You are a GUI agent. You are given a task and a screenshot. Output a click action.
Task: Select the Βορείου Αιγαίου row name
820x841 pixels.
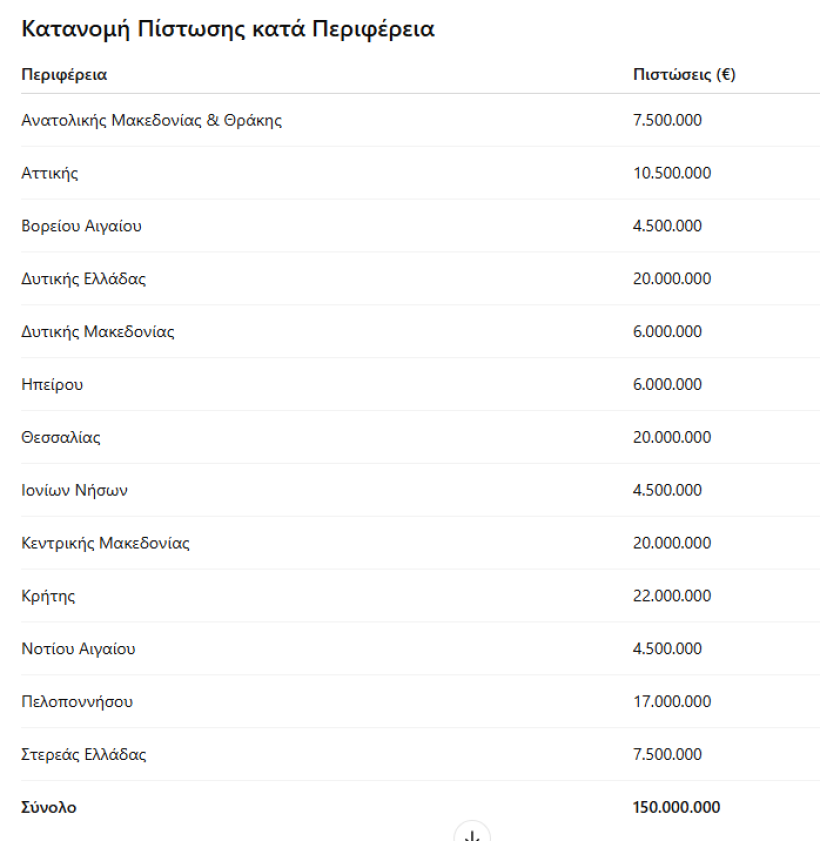click(82, 226)
